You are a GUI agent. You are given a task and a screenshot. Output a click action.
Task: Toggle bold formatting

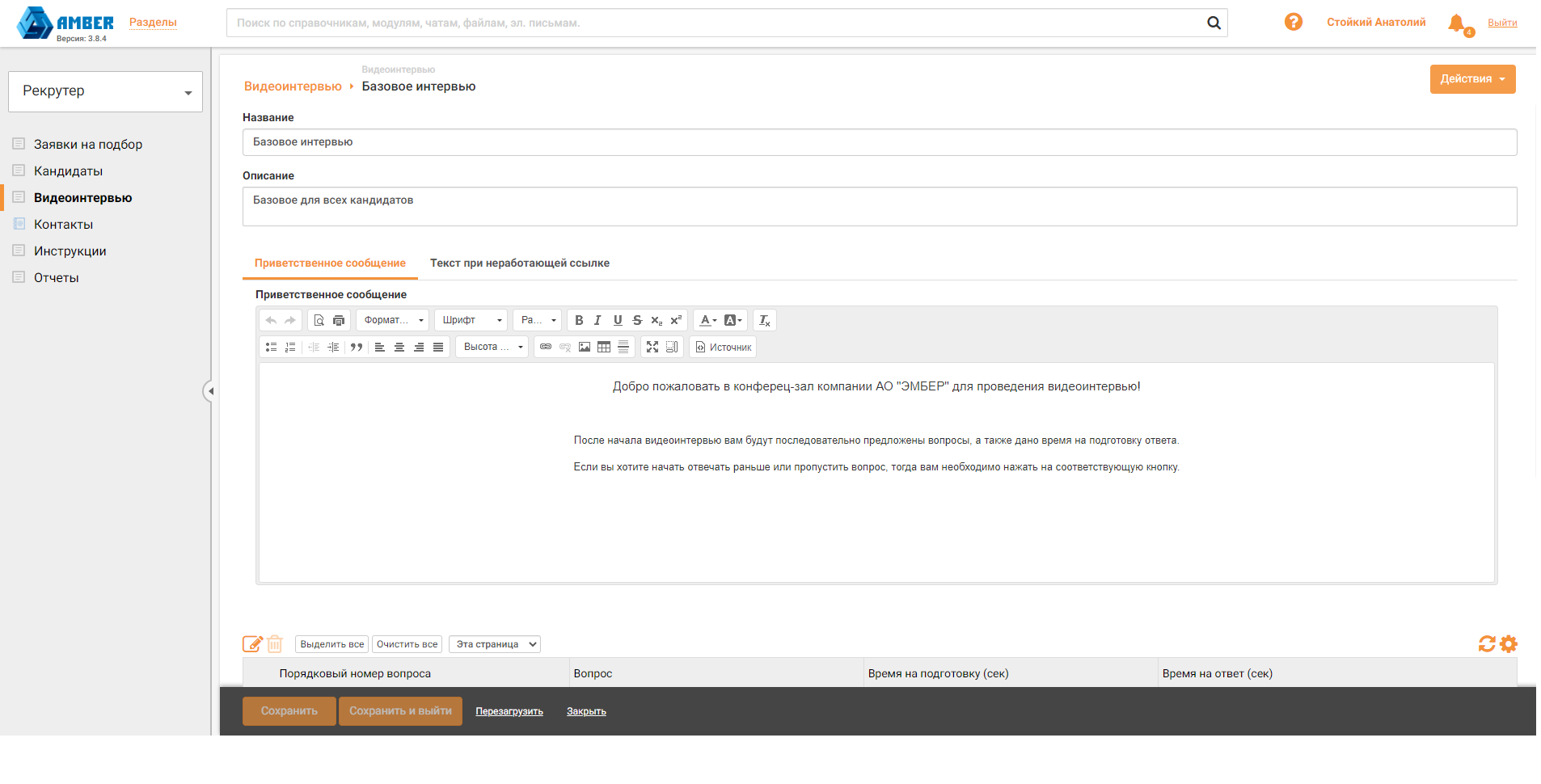(x=579, y=321)
